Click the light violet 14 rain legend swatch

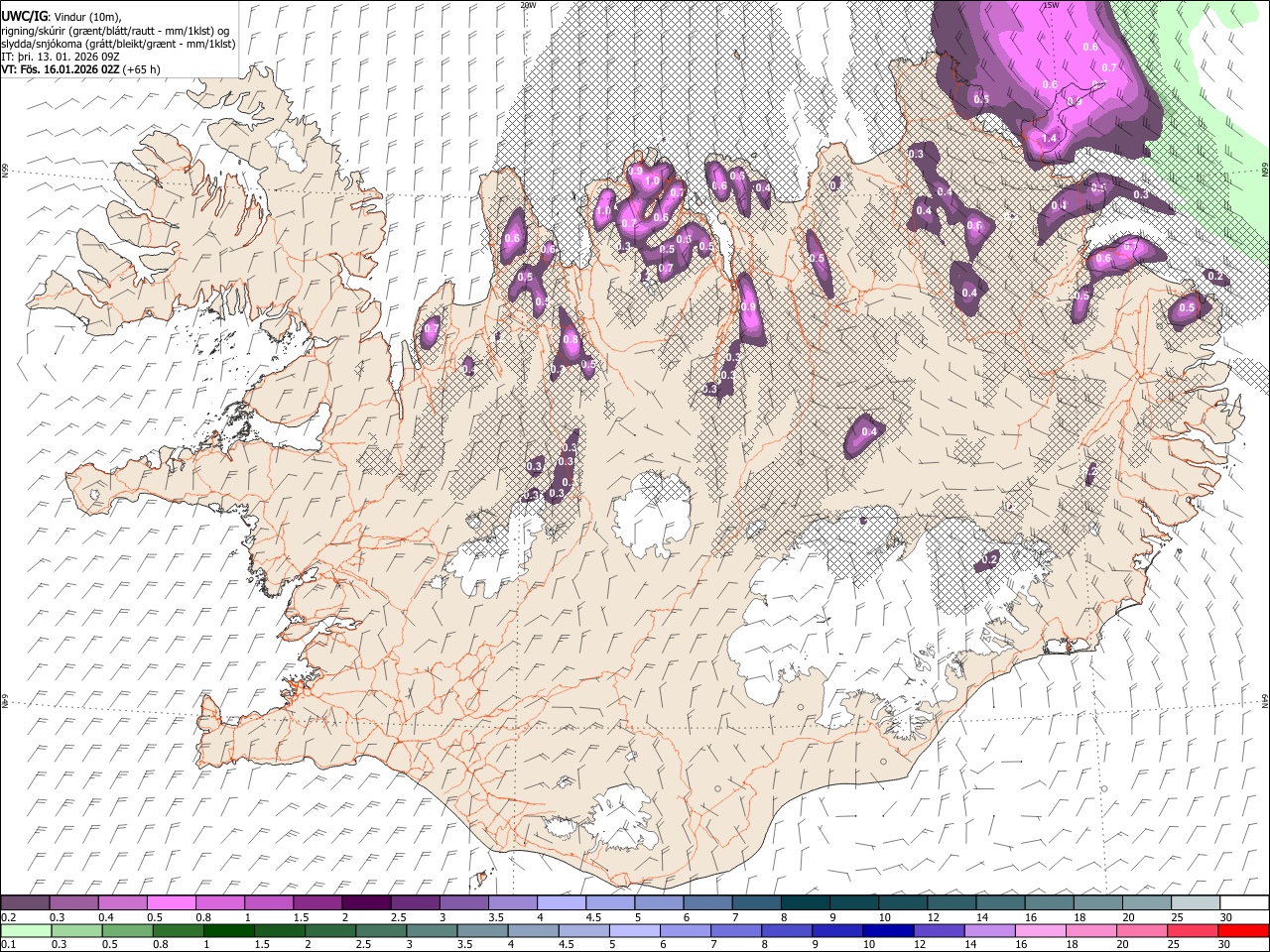[x=989, y=930]
